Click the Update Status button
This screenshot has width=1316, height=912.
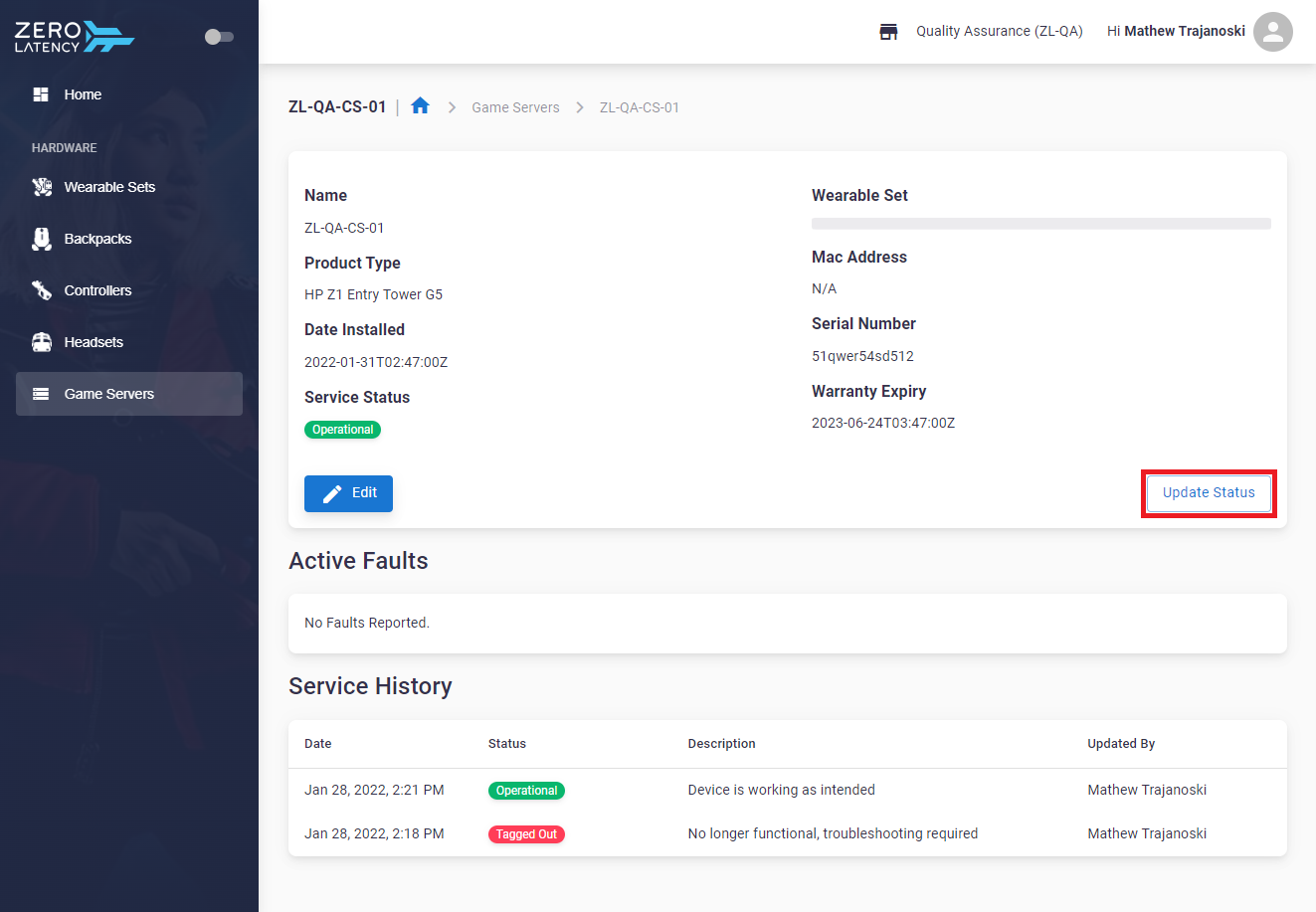(1209, 493)
